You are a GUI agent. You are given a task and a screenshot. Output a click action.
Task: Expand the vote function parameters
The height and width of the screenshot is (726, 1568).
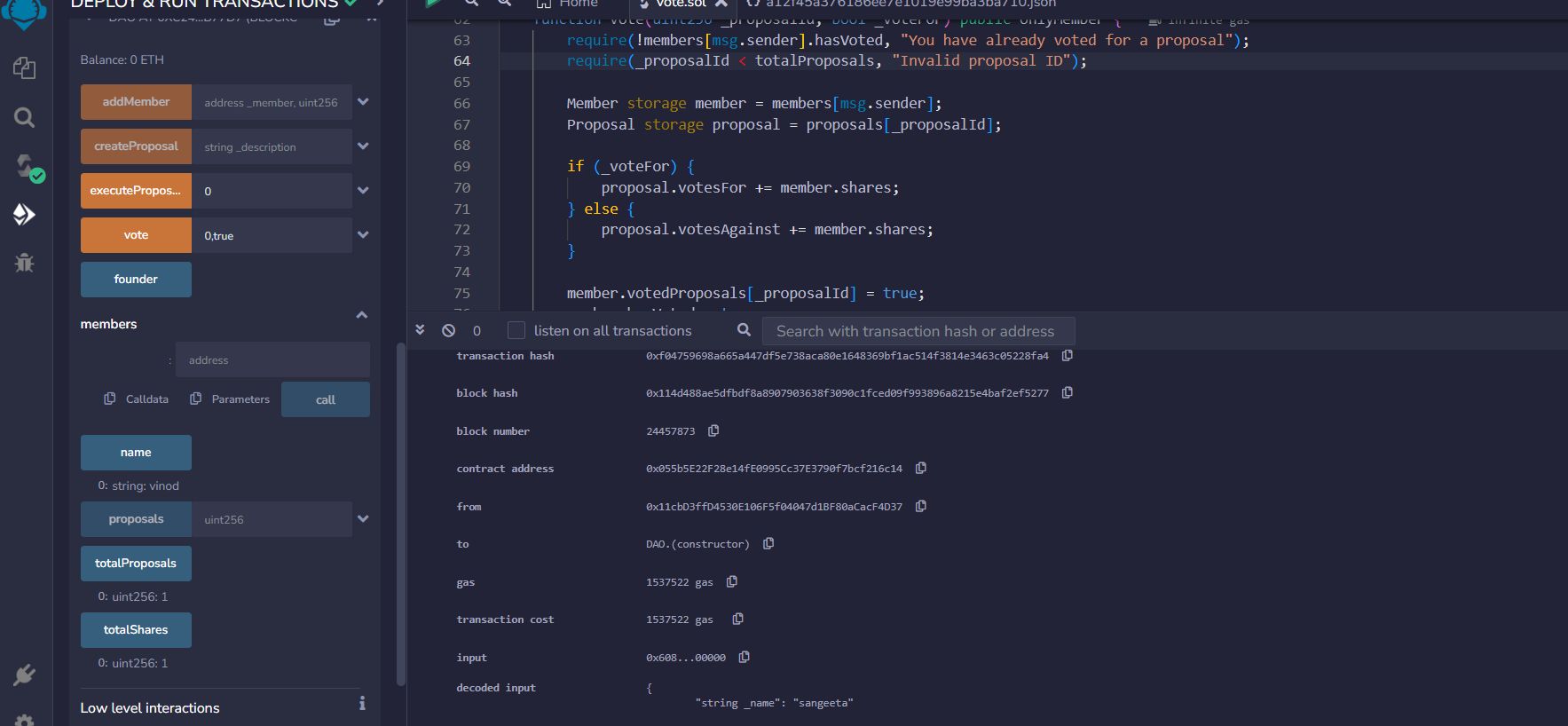(362, 235)
